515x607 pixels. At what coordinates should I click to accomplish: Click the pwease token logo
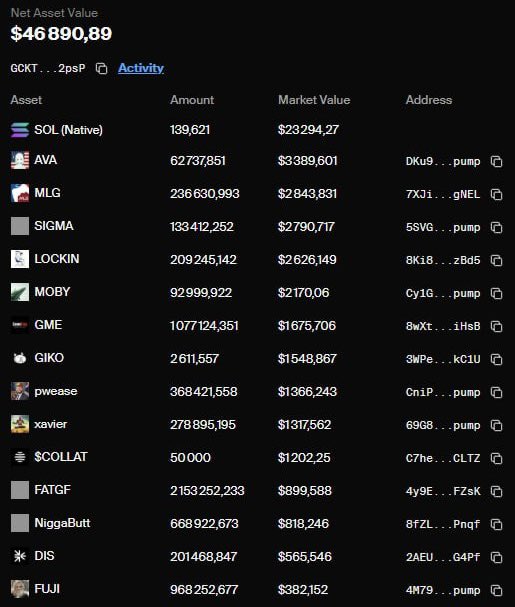tap(20, 391)
